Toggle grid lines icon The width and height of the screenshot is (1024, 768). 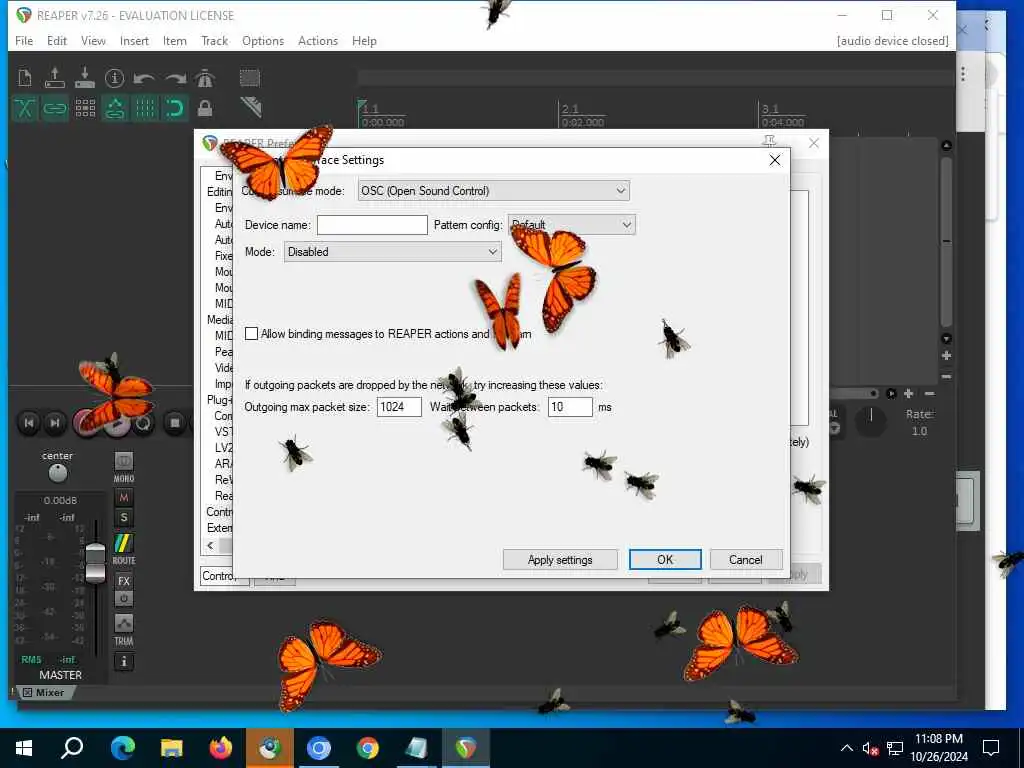(145, 108)
